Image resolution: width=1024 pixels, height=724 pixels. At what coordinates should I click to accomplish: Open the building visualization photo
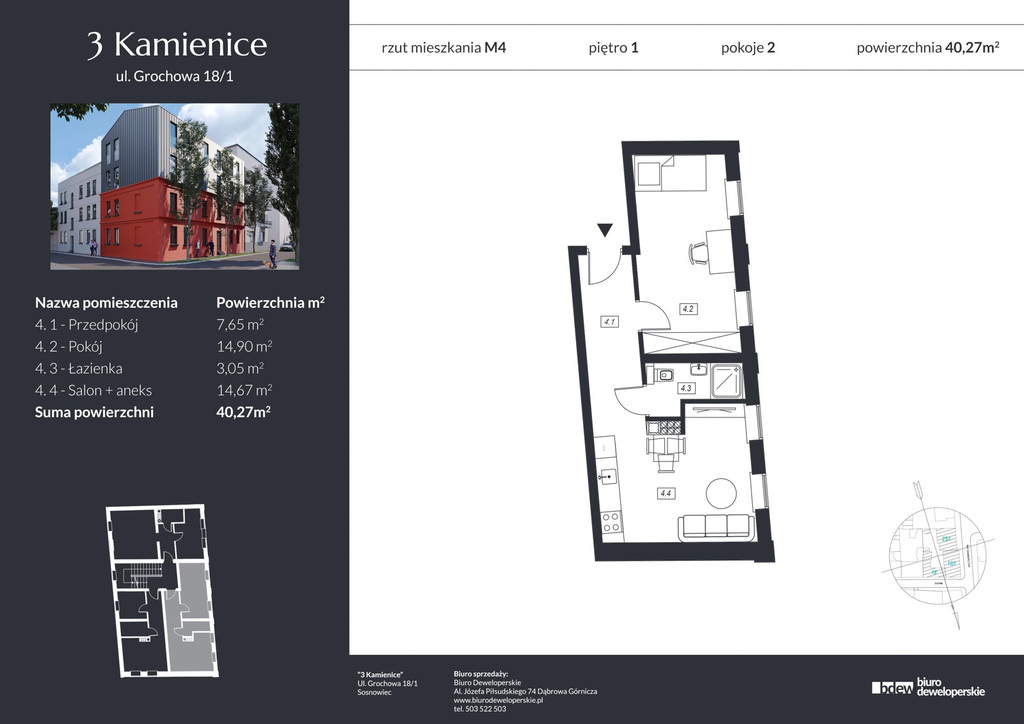point(175,186)
